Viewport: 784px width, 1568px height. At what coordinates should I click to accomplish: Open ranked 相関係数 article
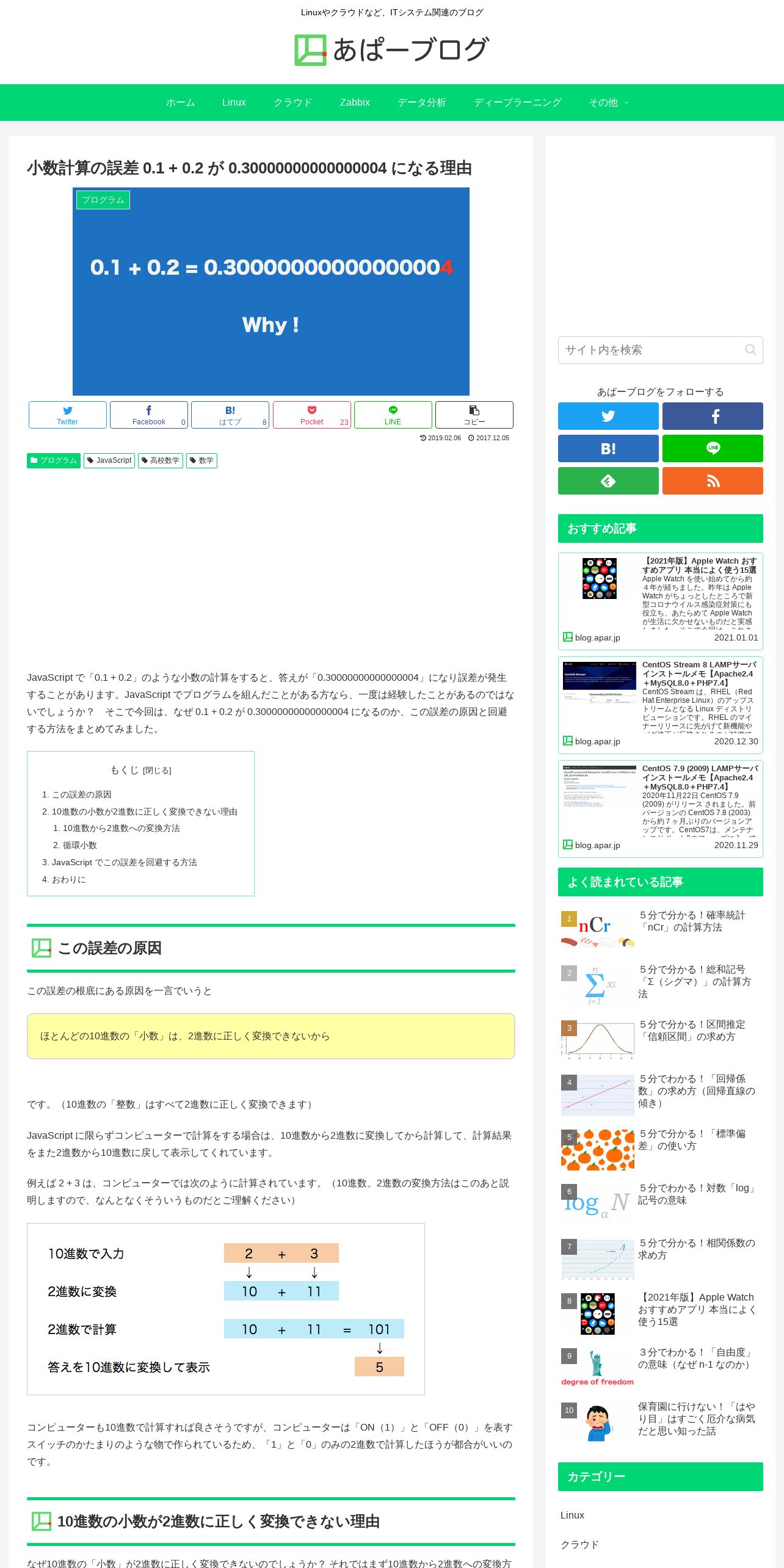[660, 1258]
